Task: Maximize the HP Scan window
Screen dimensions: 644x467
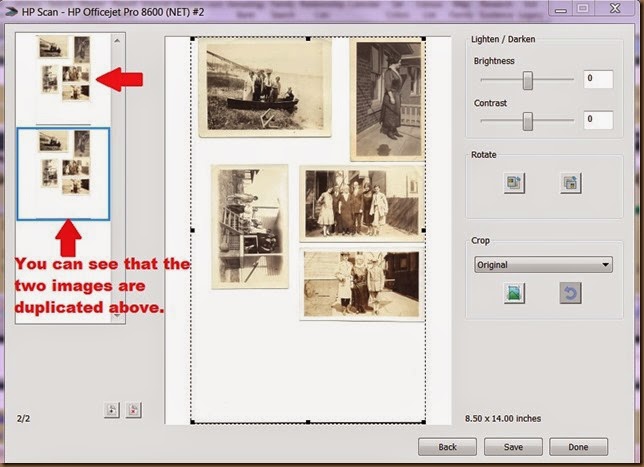Action: click(583, 8)
